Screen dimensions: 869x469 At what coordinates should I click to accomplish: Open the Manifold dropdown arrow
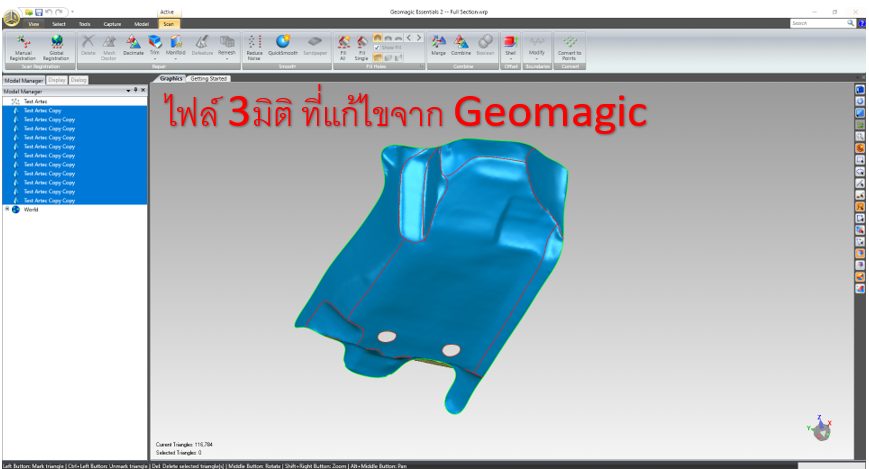pos(176,58)
